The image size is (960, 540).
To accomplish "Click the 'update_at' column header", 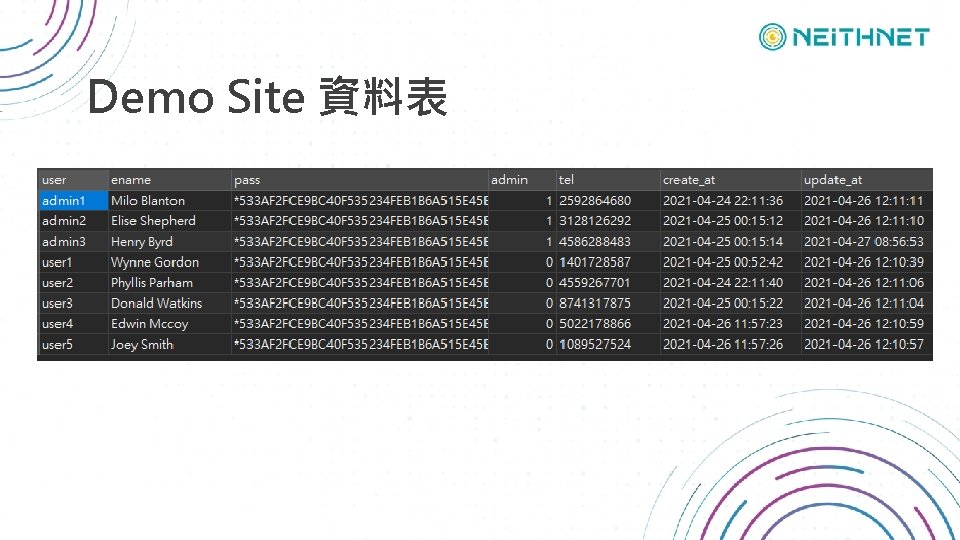I will coord(866,180).
